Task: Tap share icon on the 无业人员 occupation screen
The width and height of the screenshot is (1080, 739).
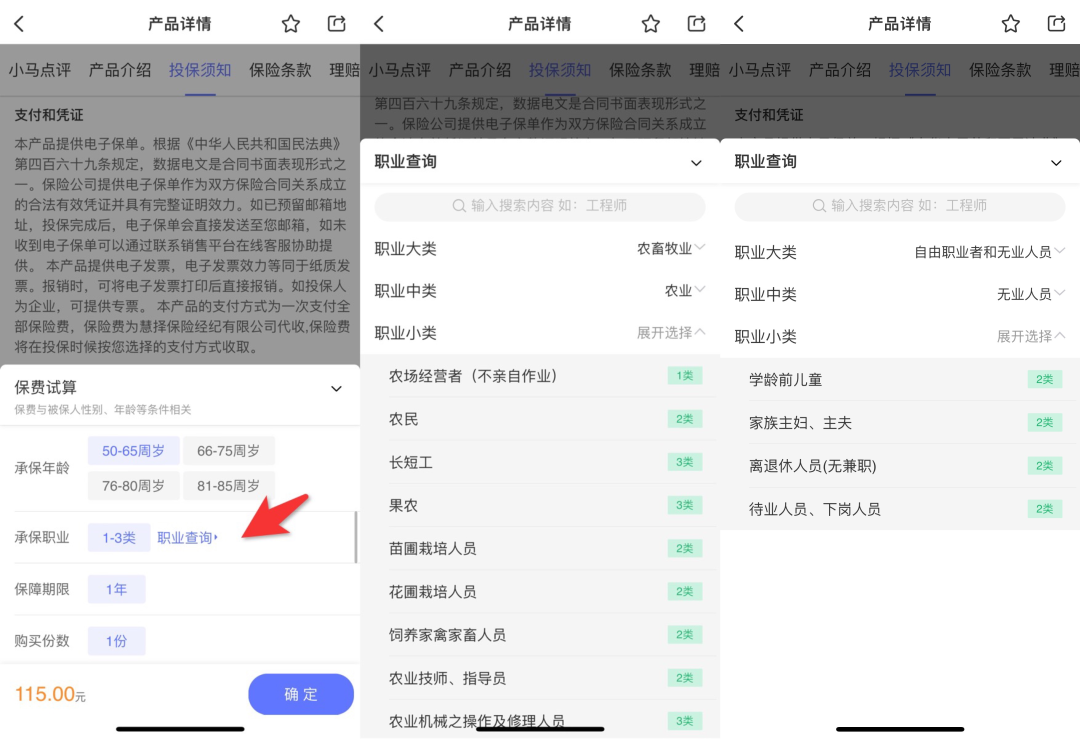Action: click(1056, 24)
